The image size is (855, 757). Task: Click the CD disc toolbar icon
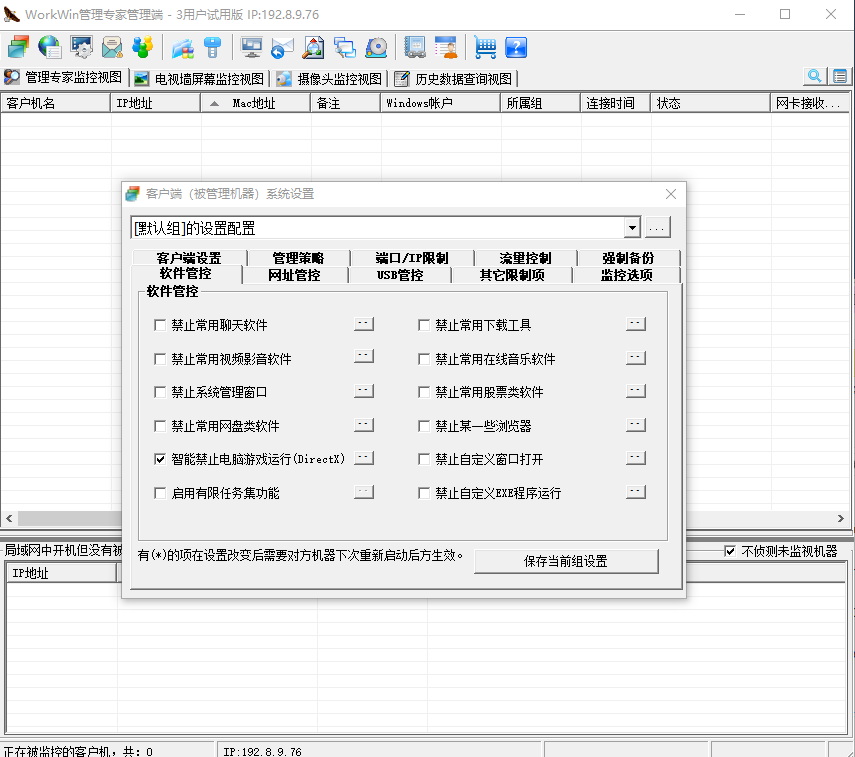coord(376,47)
